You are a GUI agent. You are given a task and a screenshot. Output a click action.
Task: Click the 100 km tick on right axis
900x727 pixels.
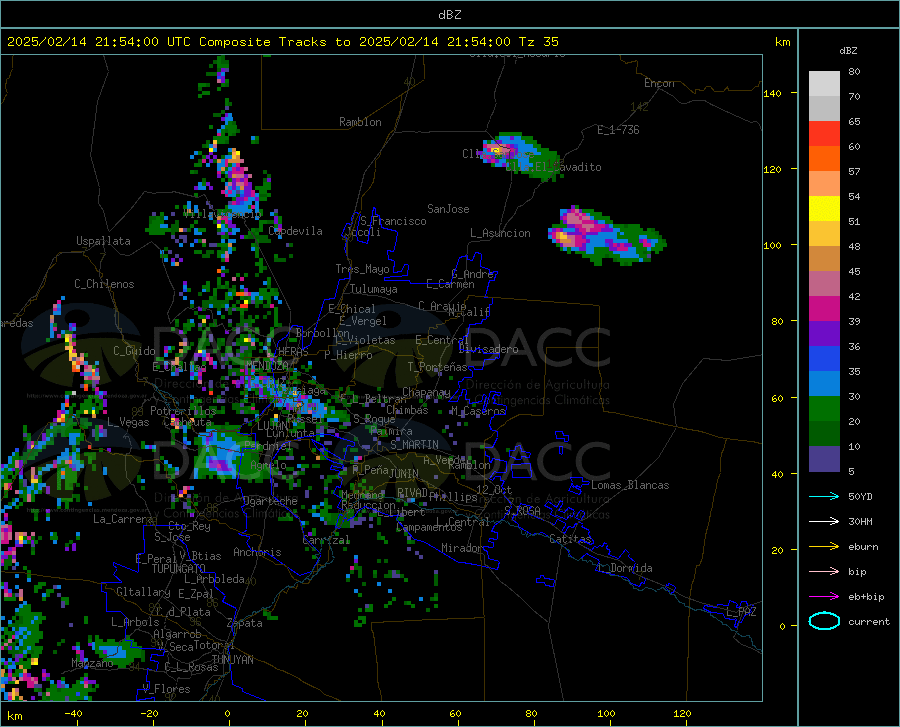point(772,245)
